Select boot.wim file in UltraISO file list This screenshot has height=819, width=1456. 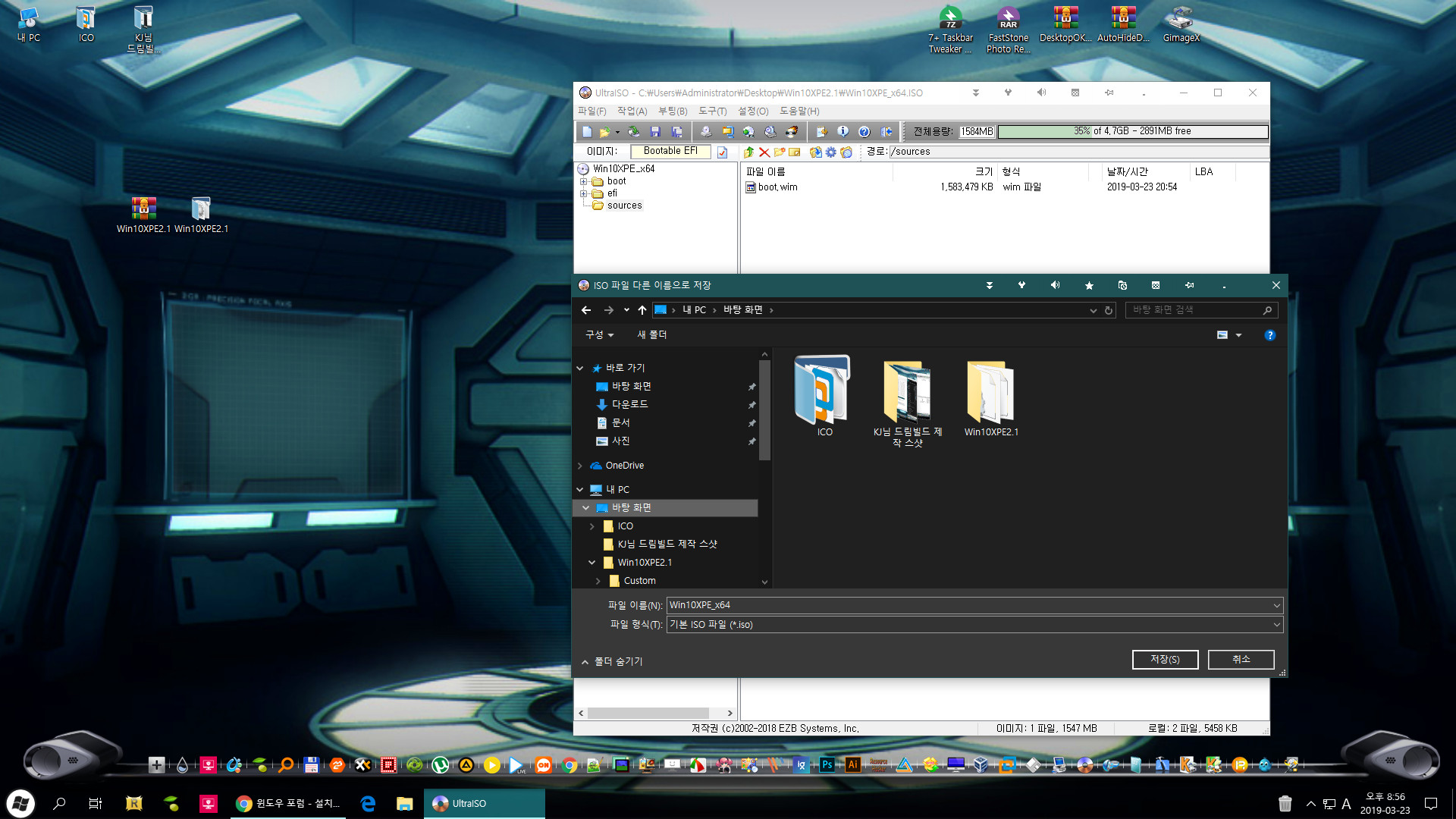[777, 187]
